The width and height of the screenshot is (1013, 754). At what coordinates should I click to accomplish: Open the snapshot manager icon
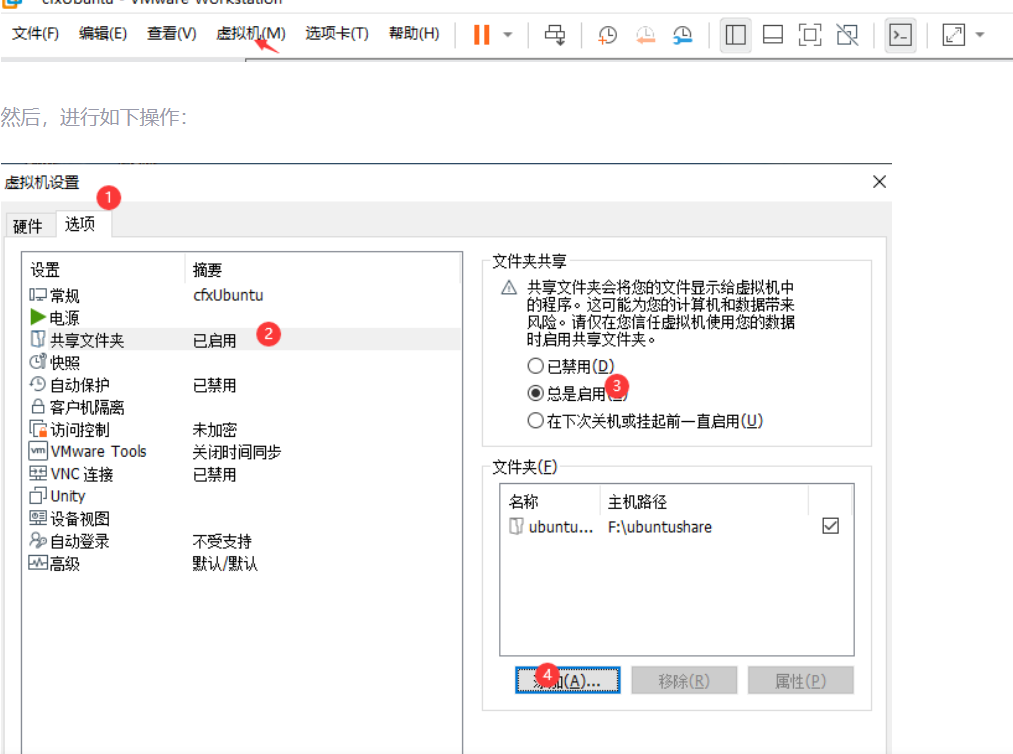coord(682,35)
